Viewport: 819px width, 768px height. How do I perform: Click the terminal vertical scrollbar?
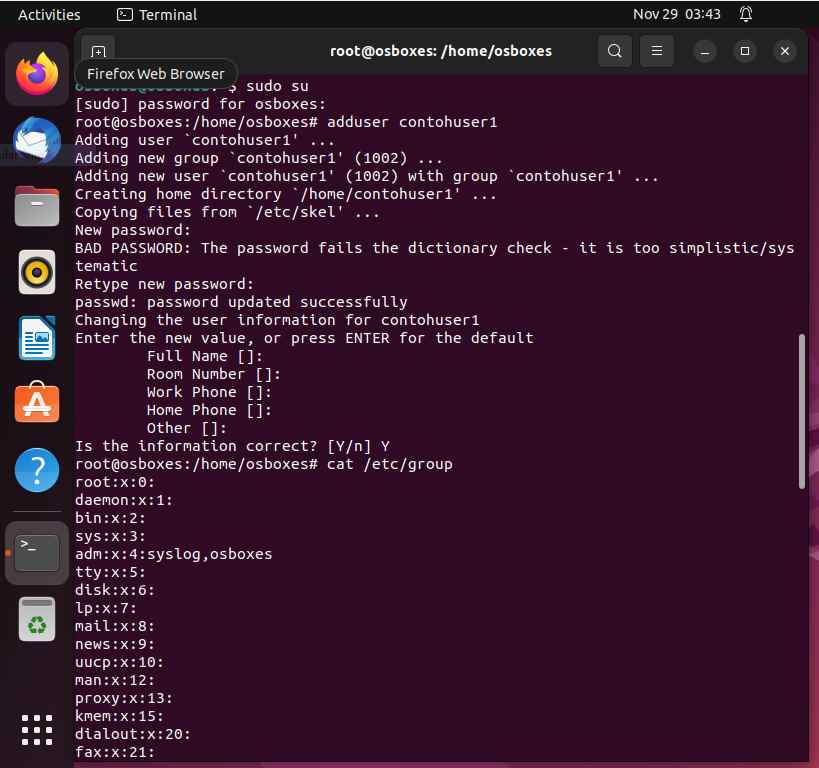click(x=802, y=411)
